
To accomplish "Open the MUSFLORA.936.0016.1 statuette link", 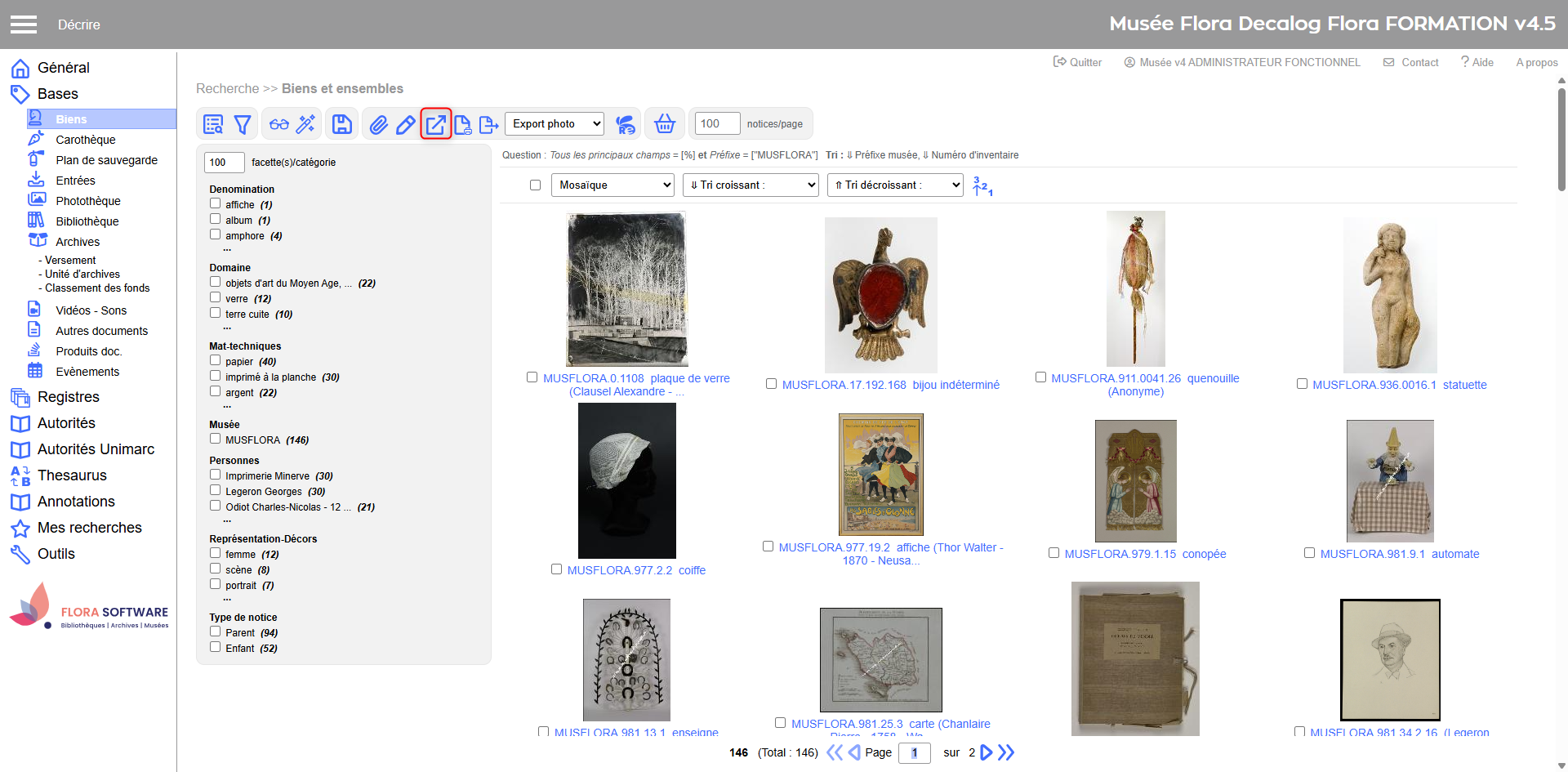I will pos(1399,385).
